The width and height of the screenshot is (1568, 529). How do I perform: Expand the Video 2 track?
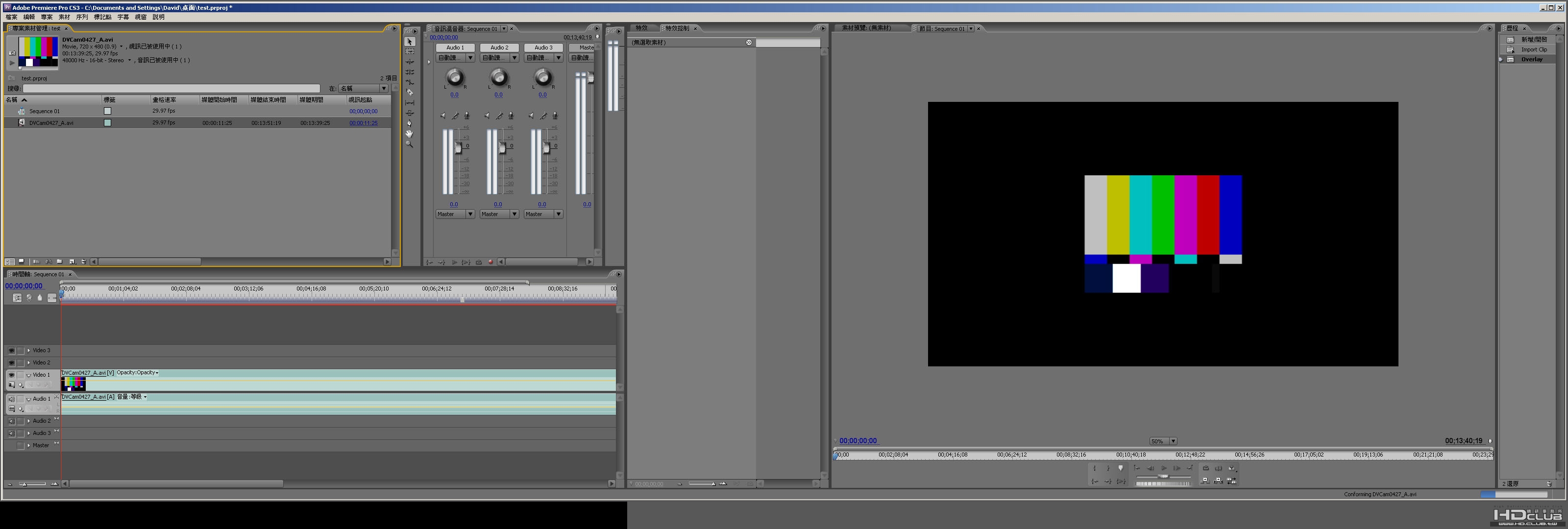[28, 363]
